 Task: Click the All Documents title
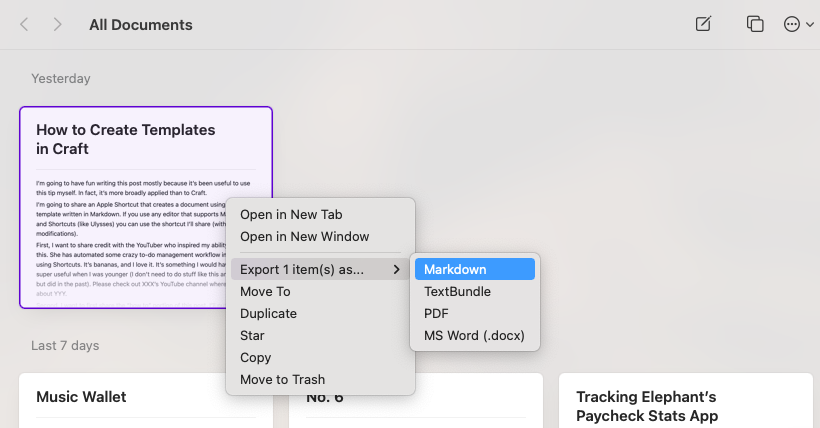[x=141, y=25]
